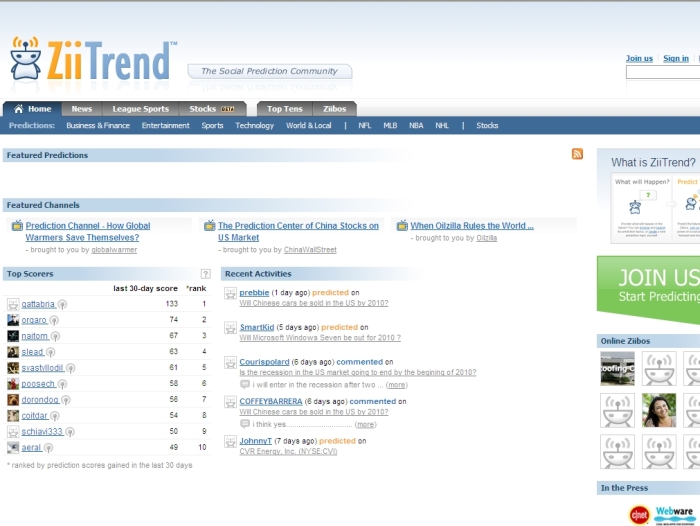Open NHL predictions
700x526 pixels.
pyautogui.click(x=442, y=125)
